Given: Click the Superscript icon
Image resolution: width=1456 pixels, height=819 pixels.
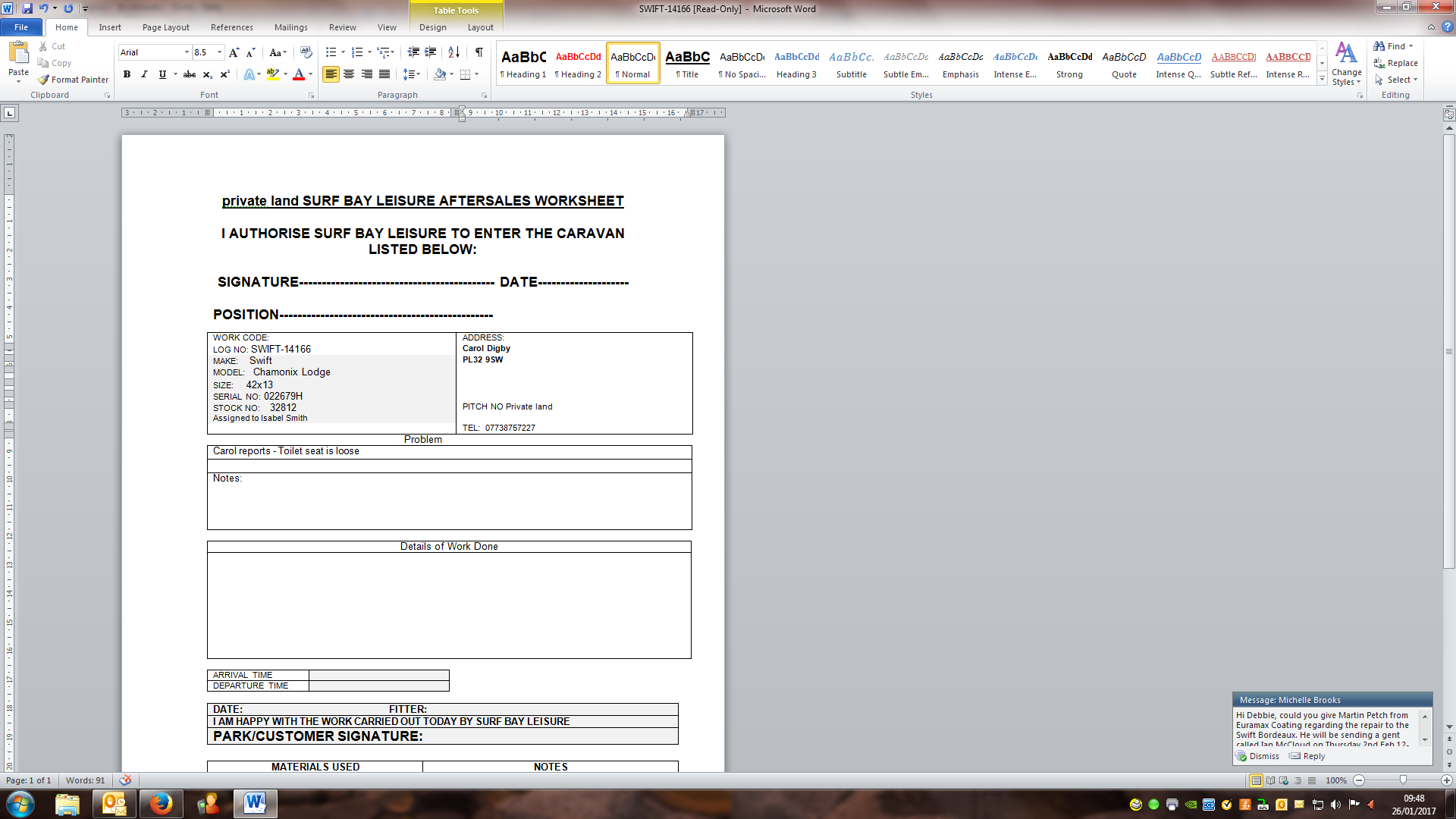Looking at the screenshot, I should coord(224,74).
